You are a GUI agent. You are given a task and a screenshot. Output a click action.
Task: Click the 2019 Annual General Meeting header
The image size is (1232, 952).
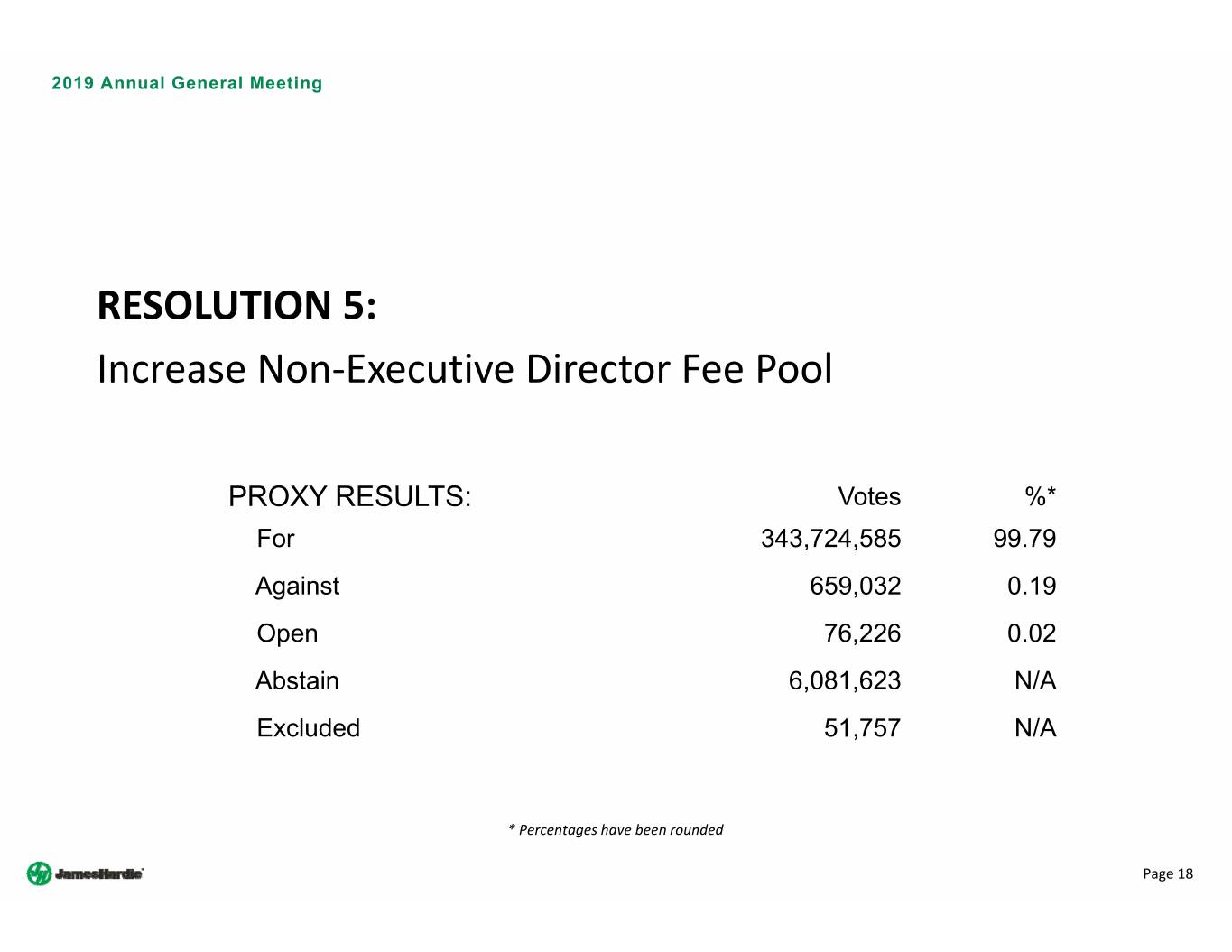187,83
